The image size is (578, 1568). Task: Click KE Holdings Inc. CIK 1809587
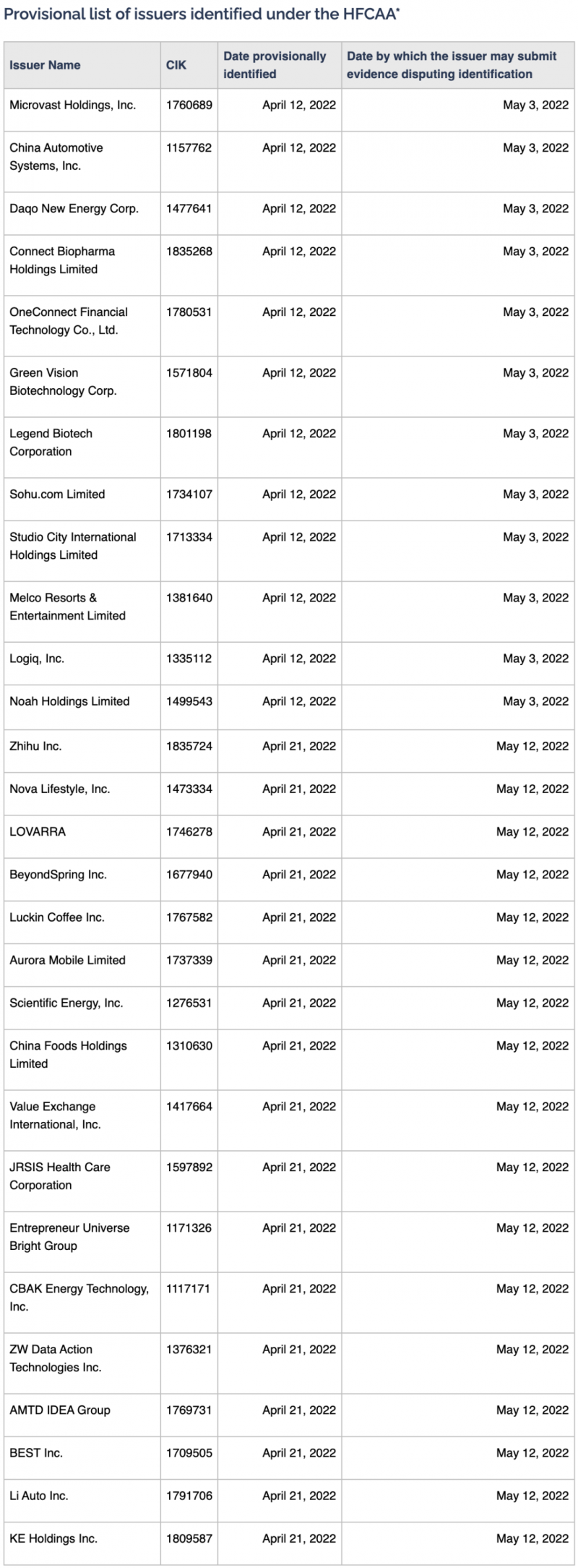click(189, 1538)
